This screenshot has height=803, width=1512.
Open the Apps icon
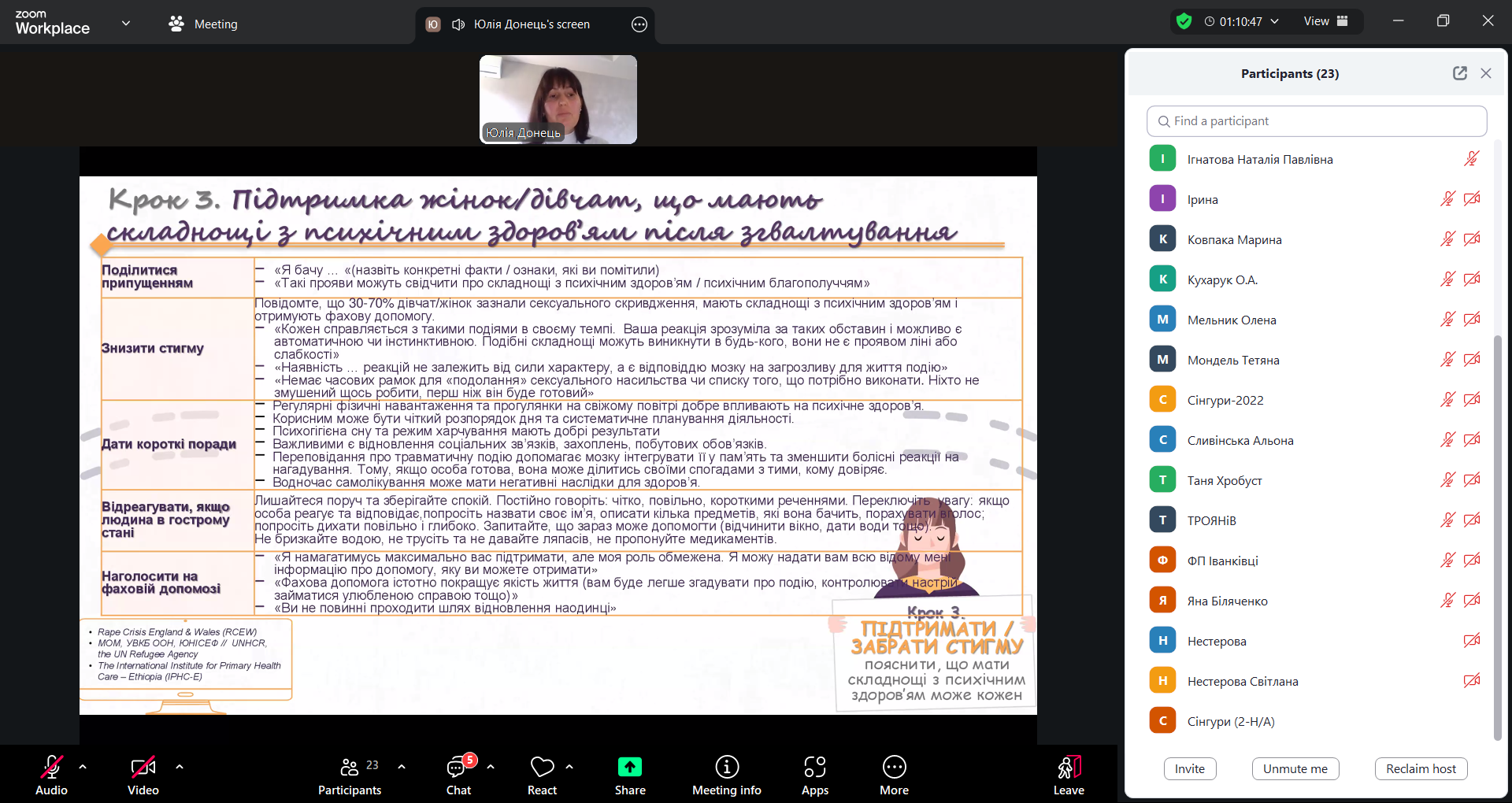(814, 768)
